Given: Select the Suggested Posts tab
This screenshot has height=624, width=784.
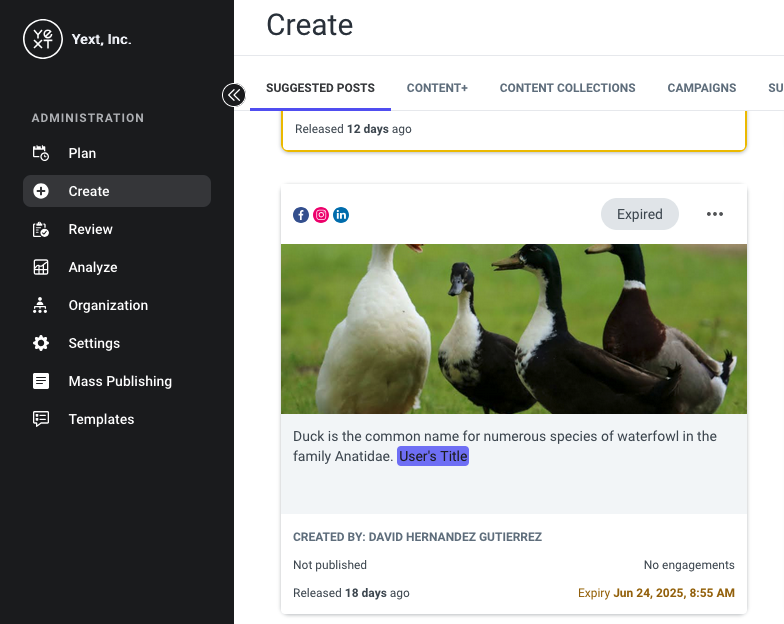Looking at the screenshot, I should click(x=320, y=88).
